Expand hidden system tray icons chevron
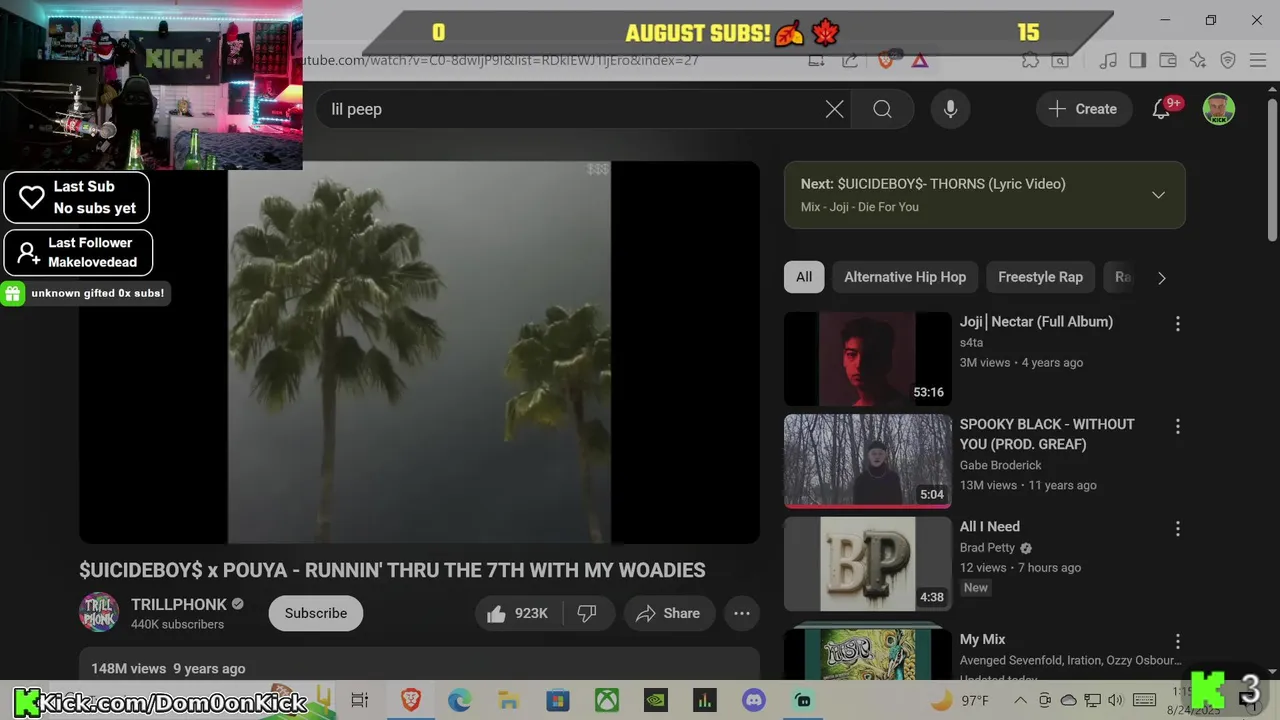This screenshot has height=720, width=1280. pos(1020,700)
